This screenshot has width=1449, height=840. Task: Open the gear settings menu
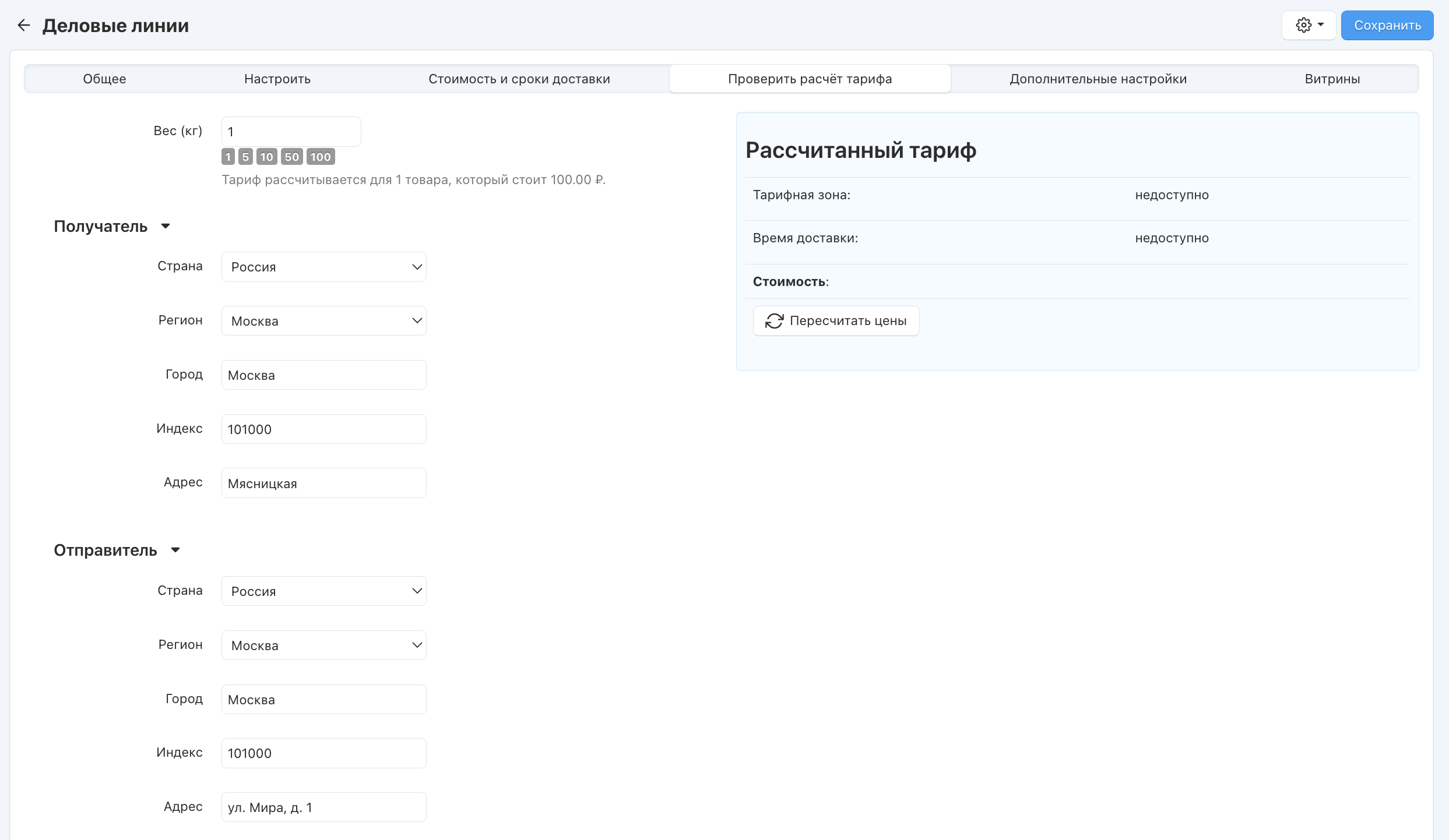[1309, 25]
